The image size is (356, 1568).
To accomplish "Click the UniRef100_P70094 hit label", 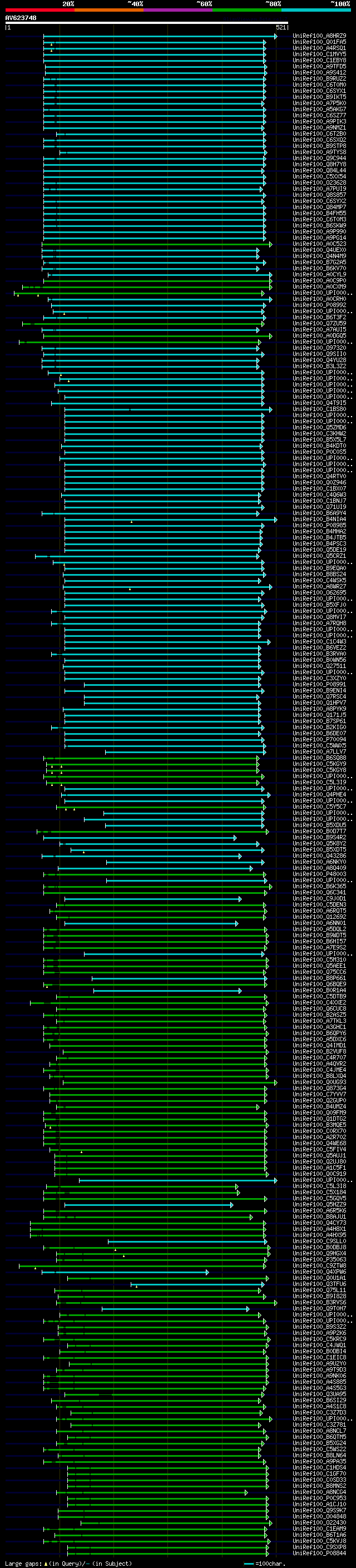I will tap(319, 740).
